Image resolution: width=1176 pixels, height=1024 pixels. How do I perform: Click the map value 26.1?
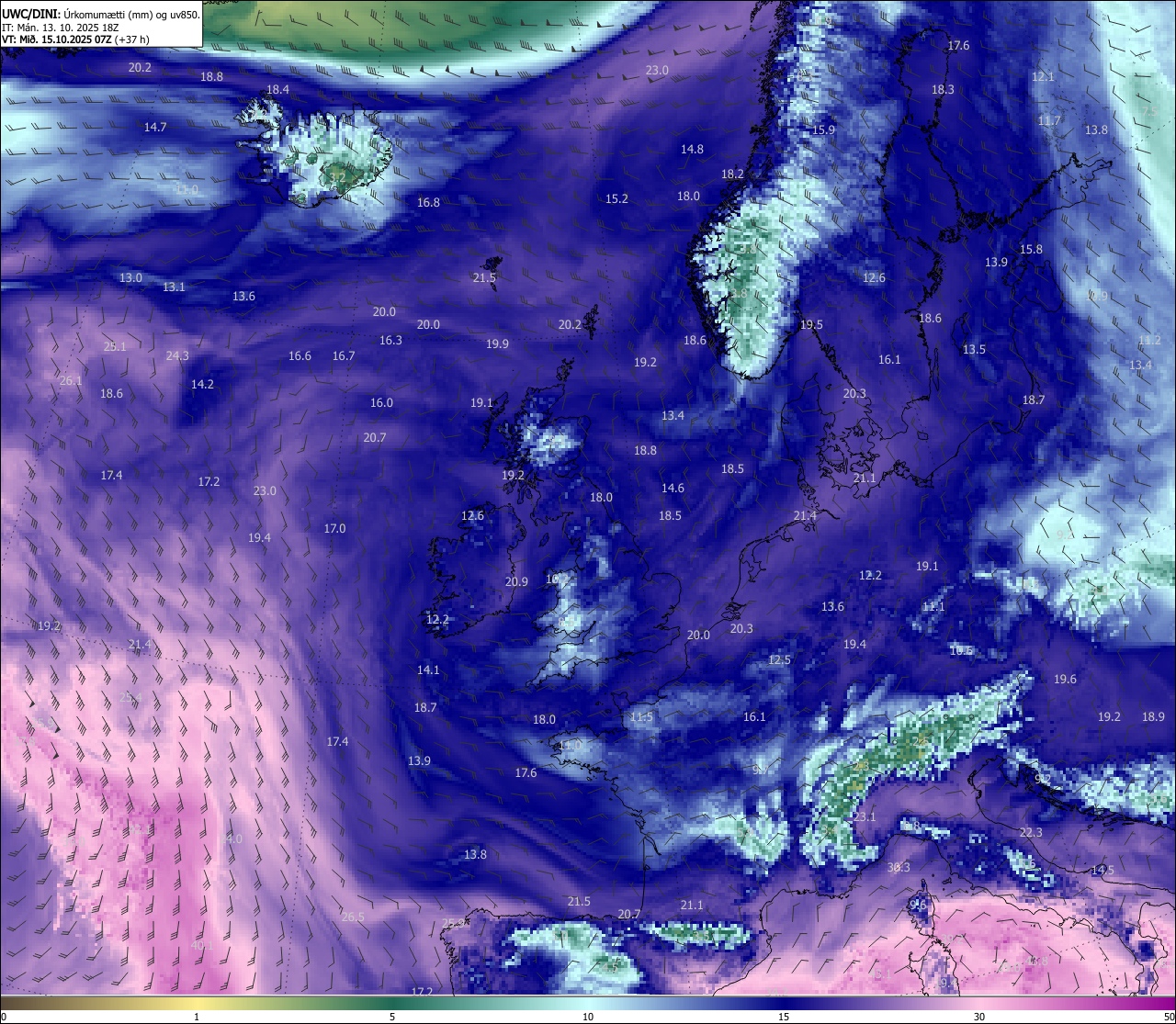coord(70,380)
